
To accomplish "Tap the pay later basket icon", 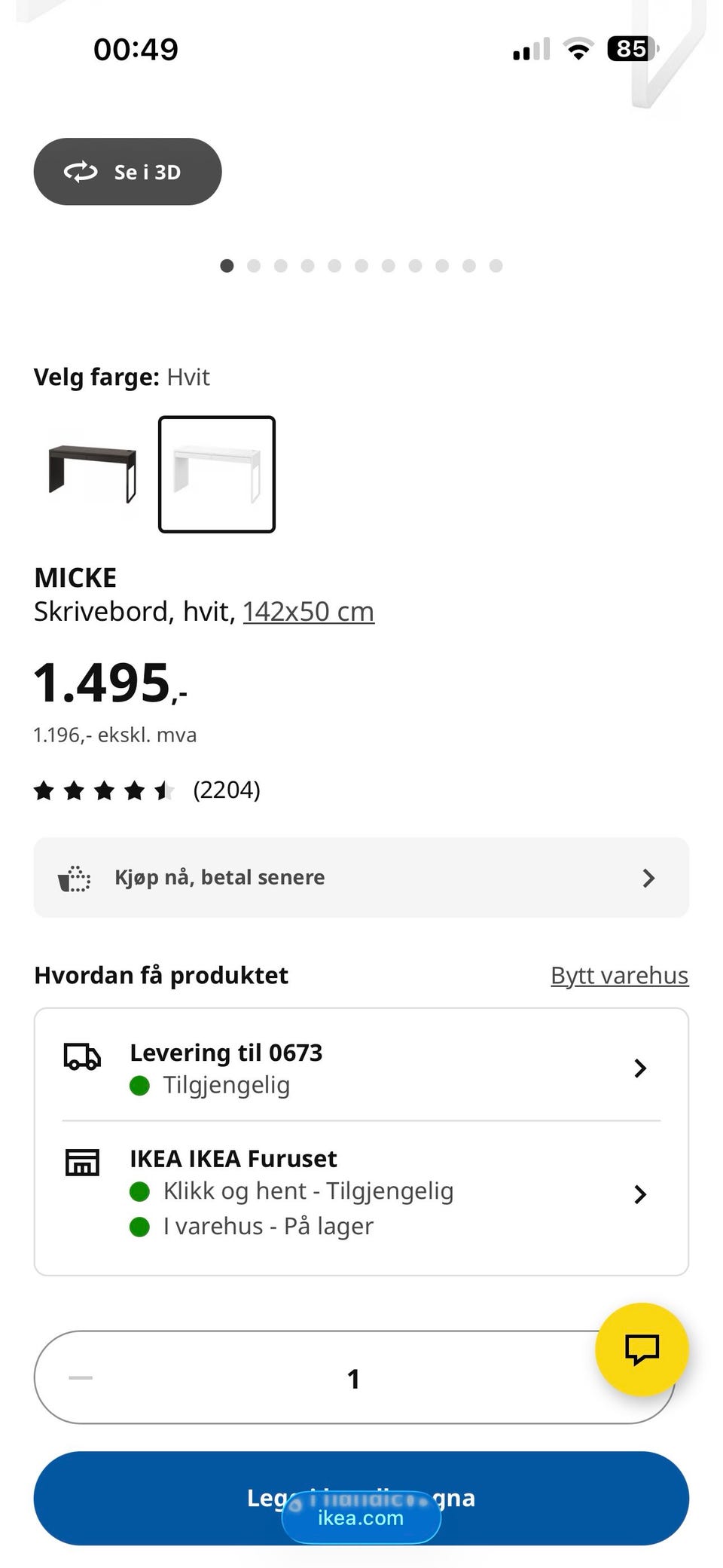I will tap(75, 879).
